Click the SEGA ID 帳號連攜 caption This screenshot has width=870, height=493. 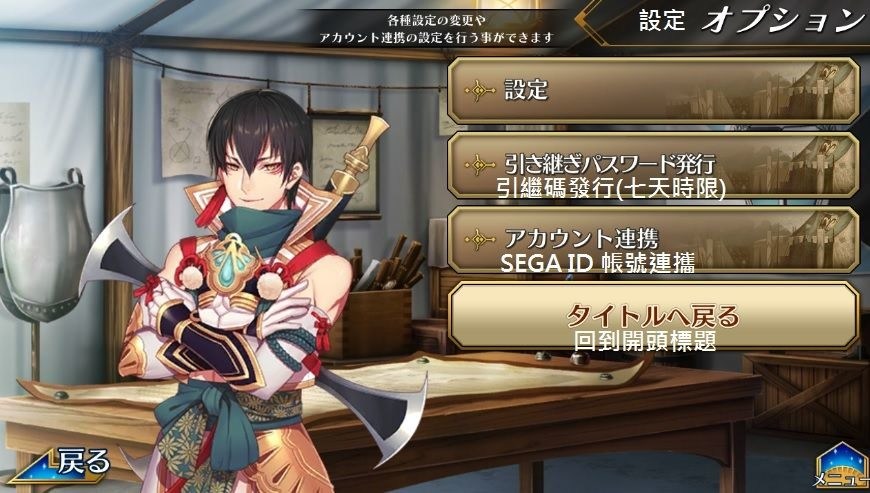click(x=598, y=263)
